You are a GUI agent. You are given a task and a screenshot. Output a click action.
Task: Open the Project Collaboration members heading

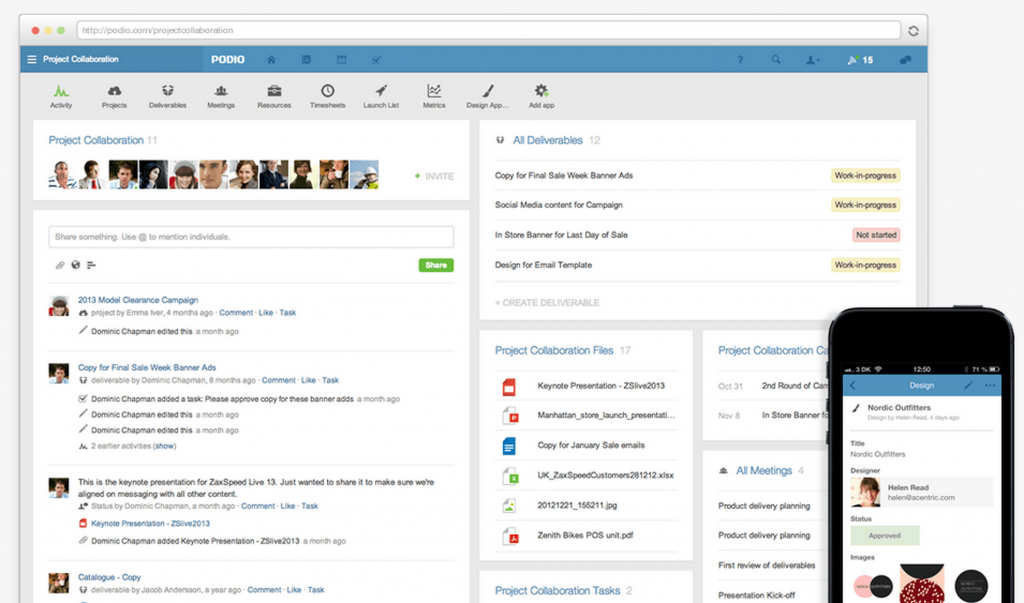pos(96,140)
